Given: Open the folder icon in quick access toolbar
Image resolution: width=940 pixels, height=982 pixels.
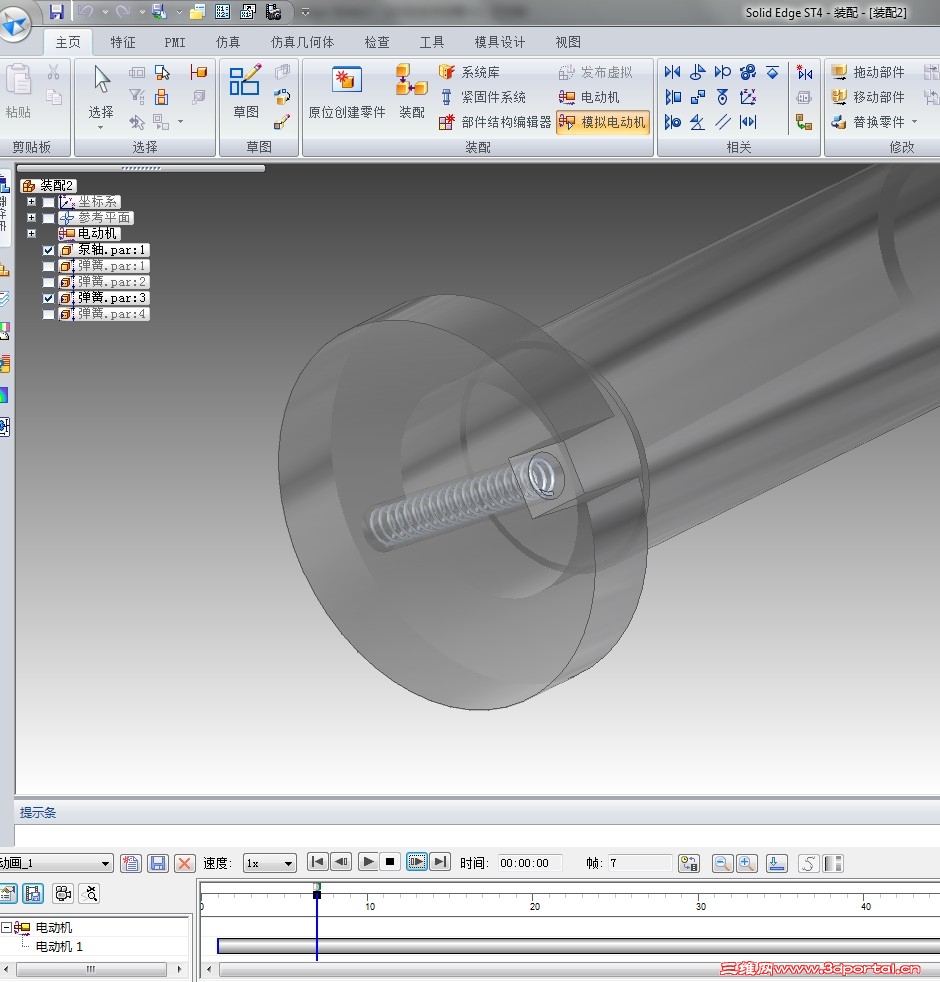Looking at the screenshot, I should [x=197, y=11].
